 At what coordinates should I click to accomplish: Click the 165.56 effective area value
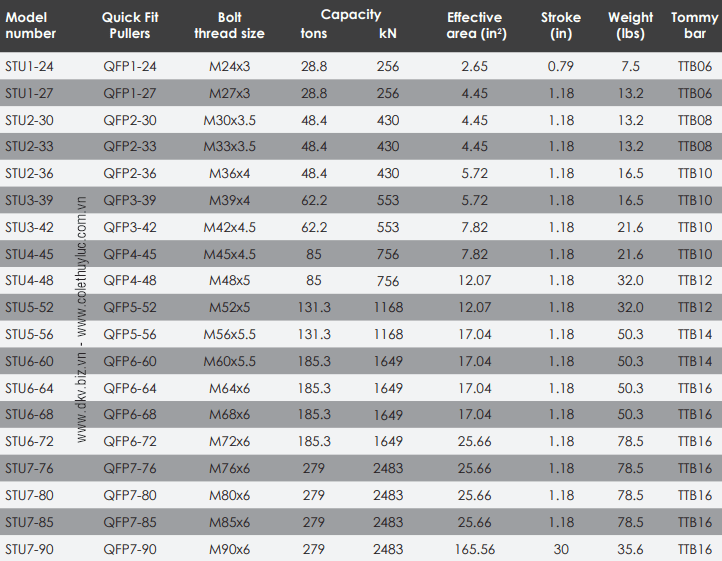(x=475, y=549)
